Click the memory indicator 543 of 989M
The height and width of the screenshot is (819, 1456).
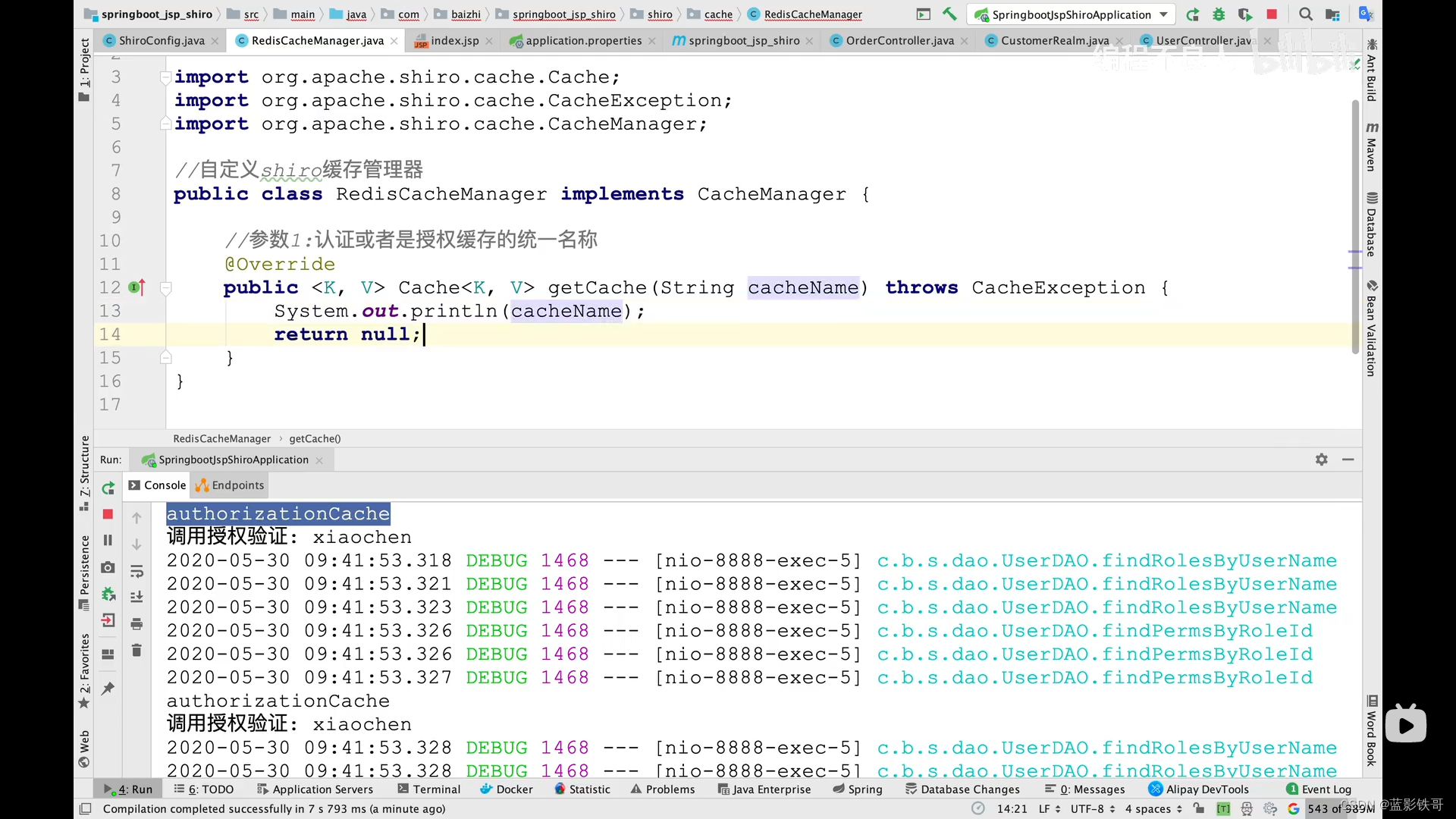tap(1341, 809)
